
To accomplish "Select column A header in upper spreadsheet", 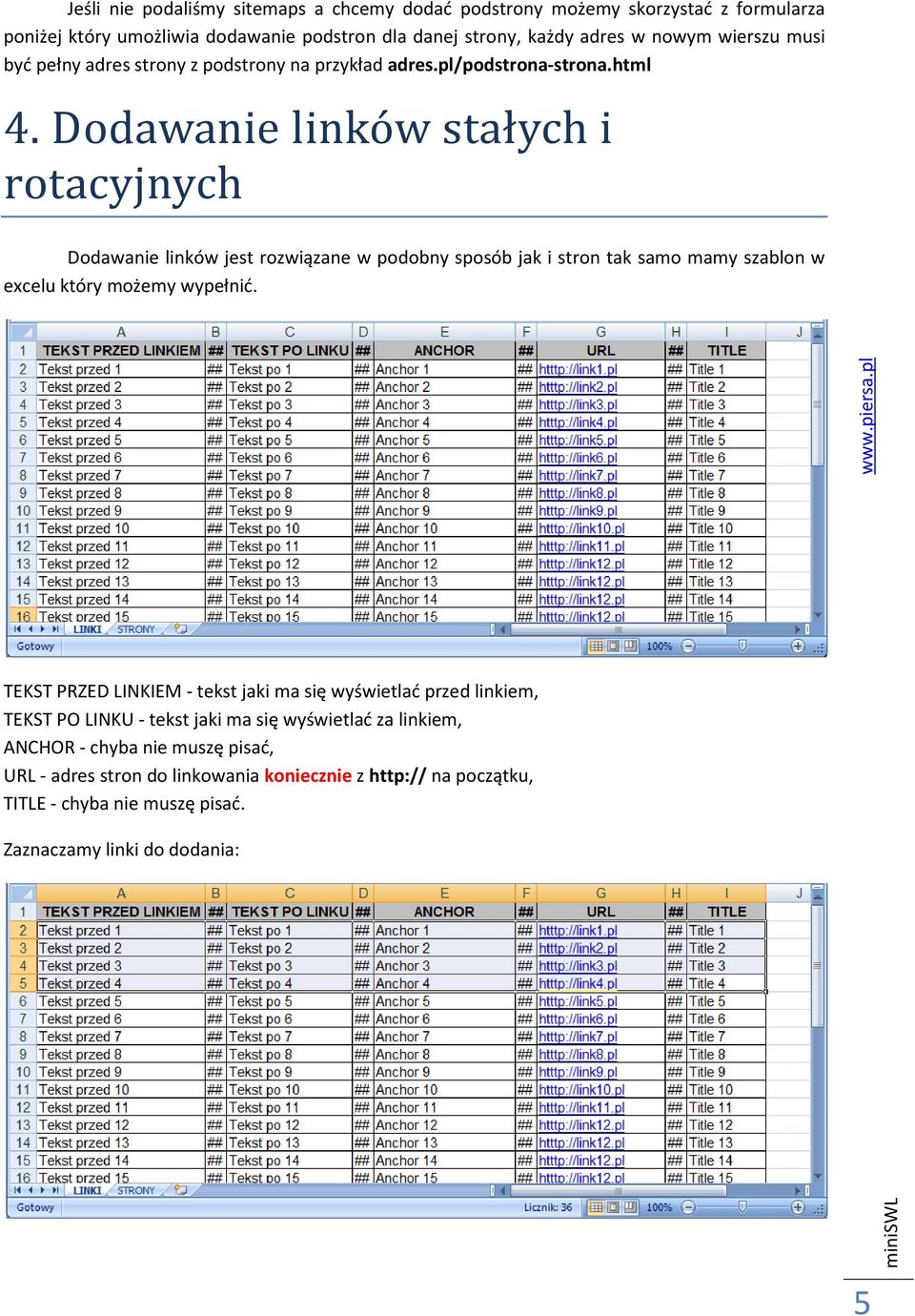I will pyautogui.click(x=121, y=332).
